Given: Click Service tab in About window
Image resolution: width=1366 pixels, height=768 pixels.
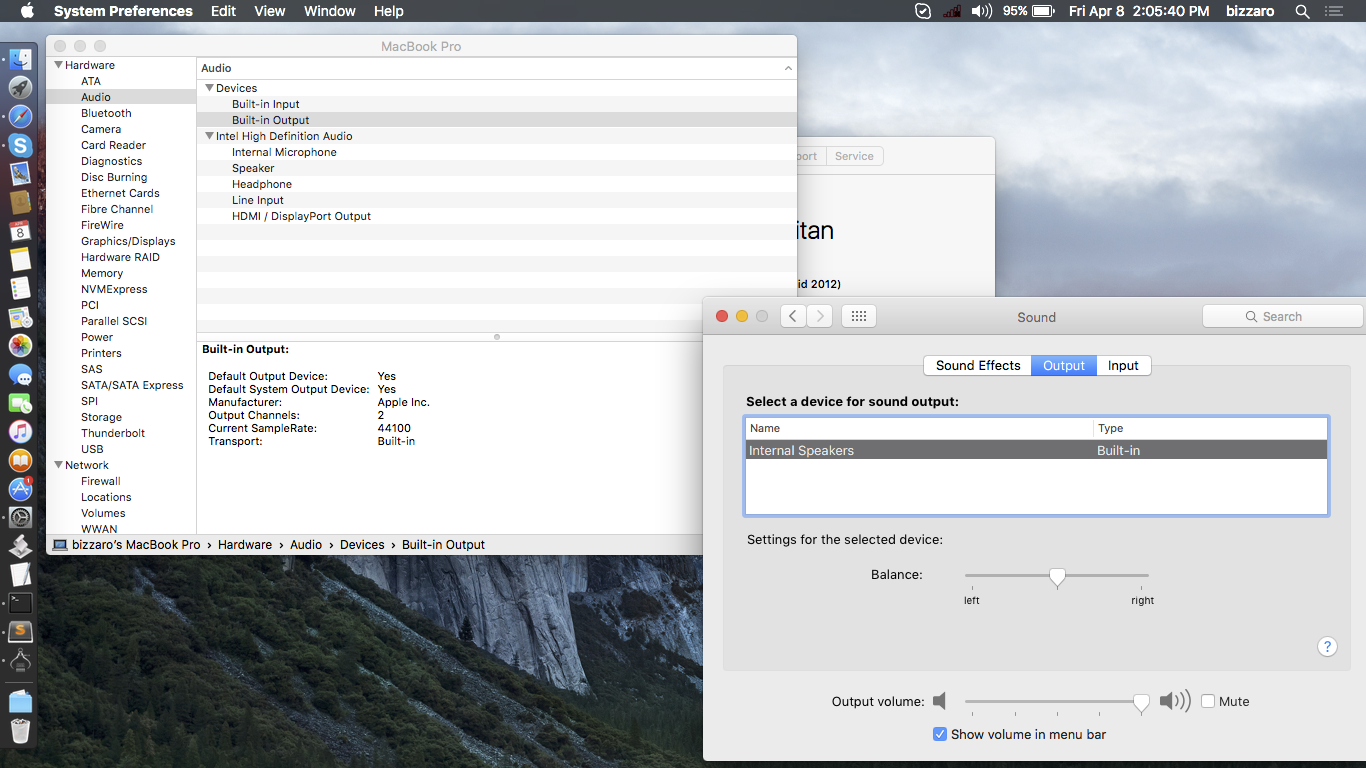Looking at the screenshot, I should pyautogui.click(x=854, y=156).
